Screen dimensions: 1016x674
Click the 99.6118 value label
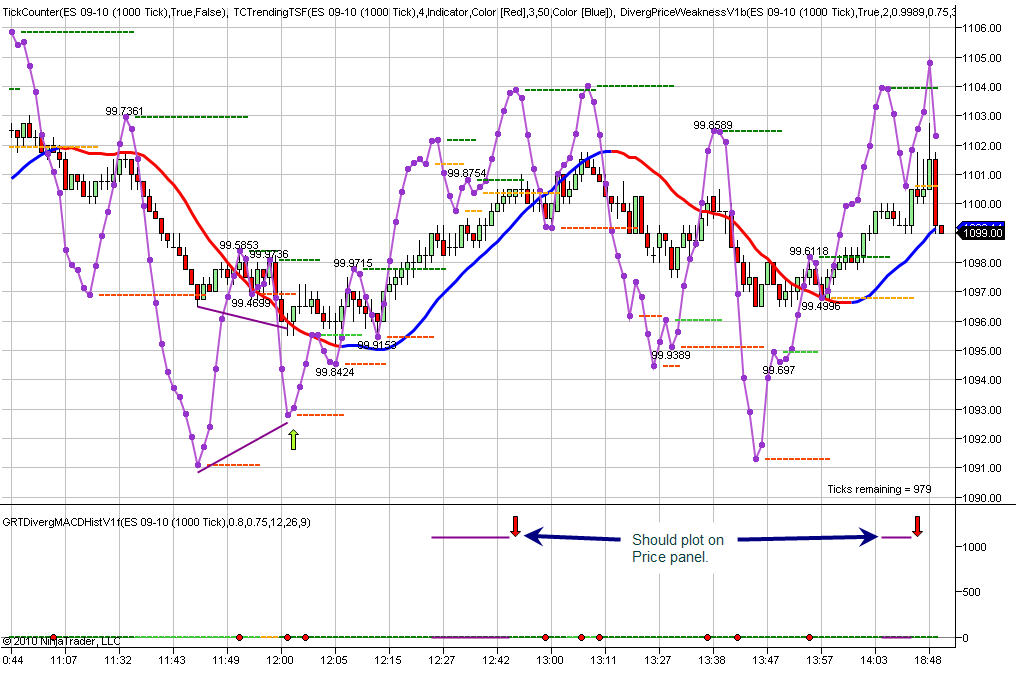(x=809, y=251)
